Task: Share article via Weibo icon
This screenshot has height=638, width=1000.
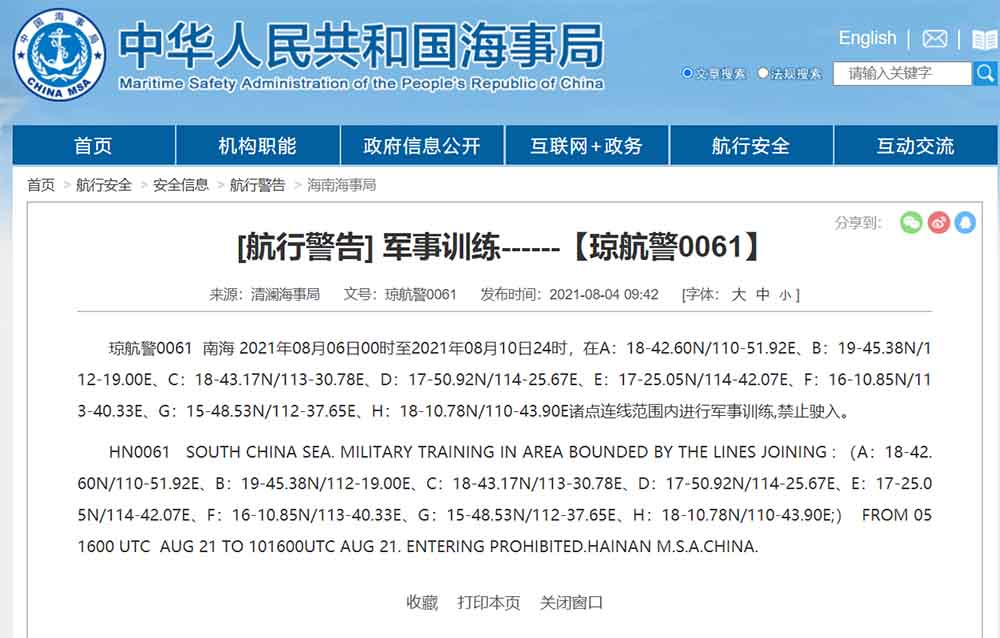Action: 938,223
